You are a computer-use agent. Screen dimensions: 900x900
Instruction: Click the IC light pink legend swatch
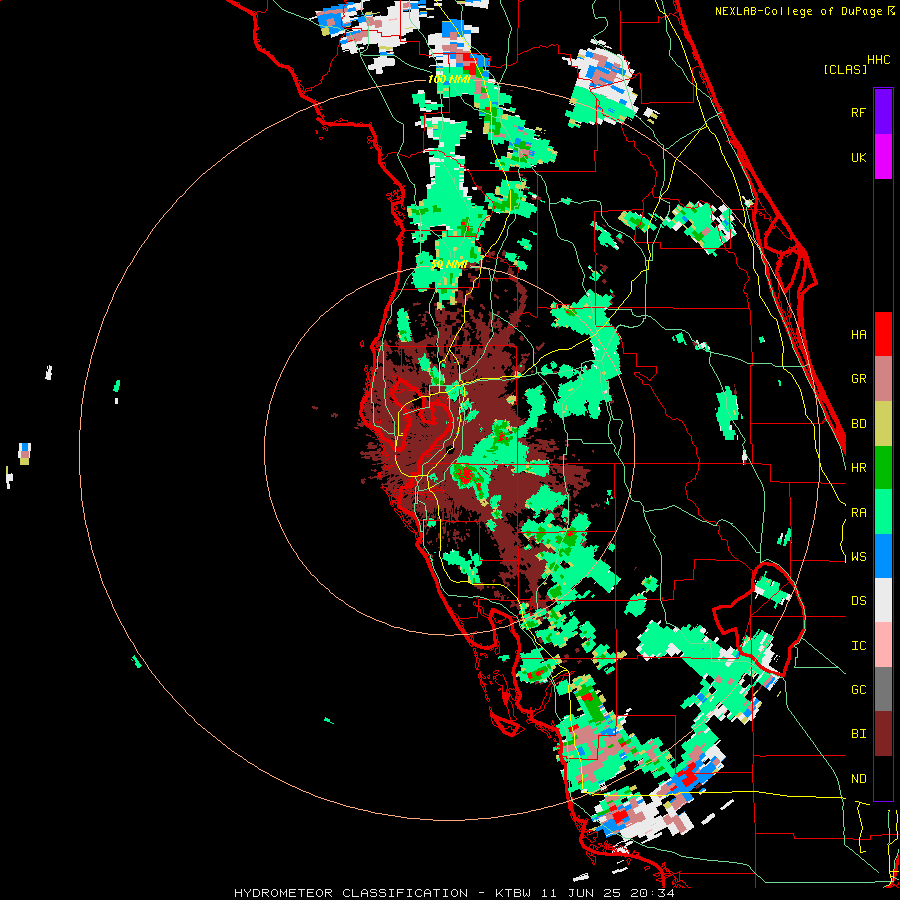tap(883, 645)
